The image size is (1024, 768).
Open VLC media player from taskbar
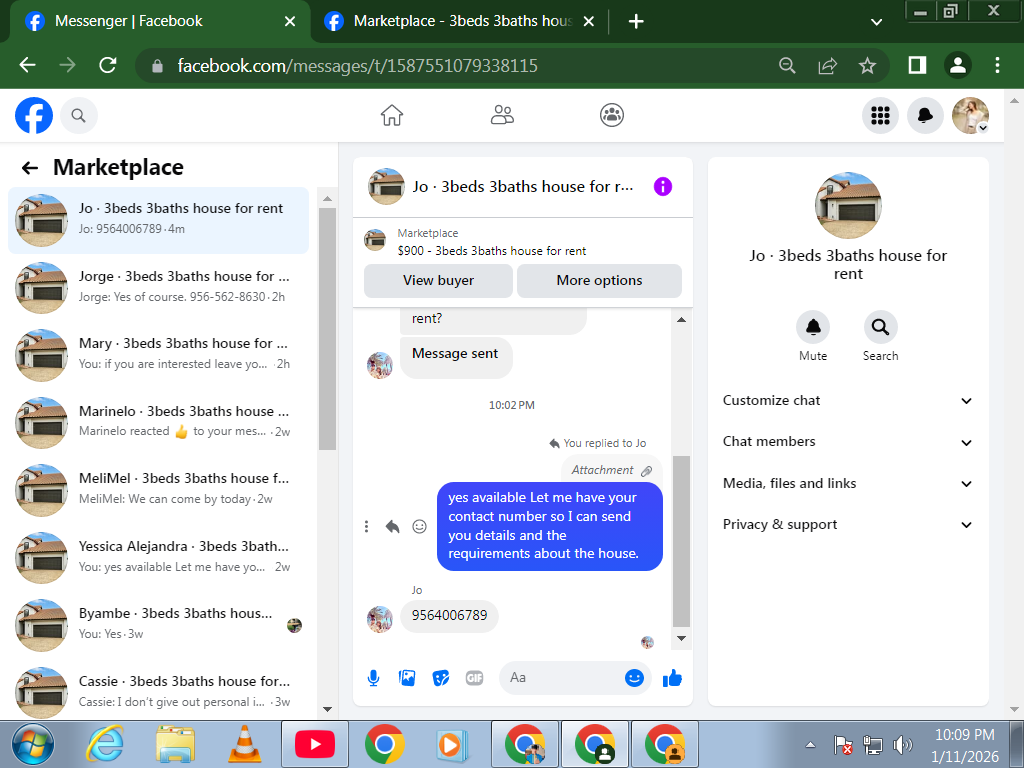[x=245, y=745]
